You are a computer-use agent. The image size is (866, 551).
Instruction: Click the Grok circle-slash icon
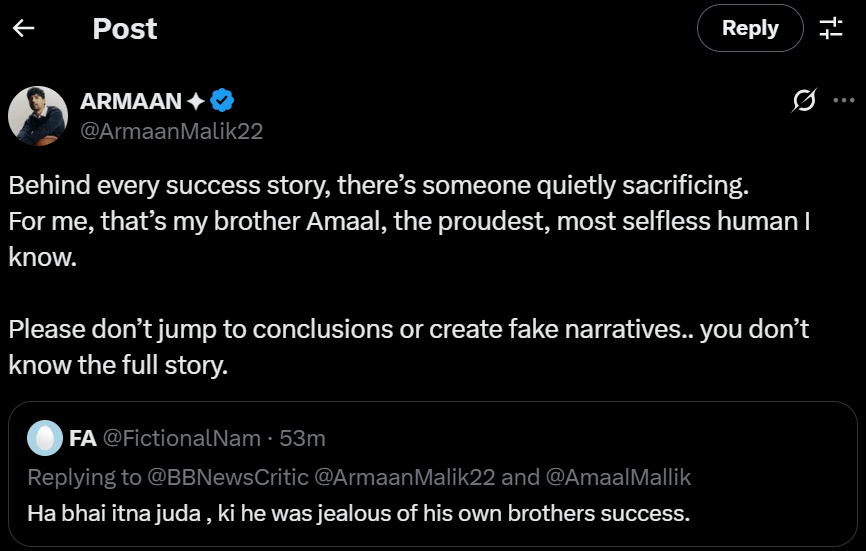803,100
